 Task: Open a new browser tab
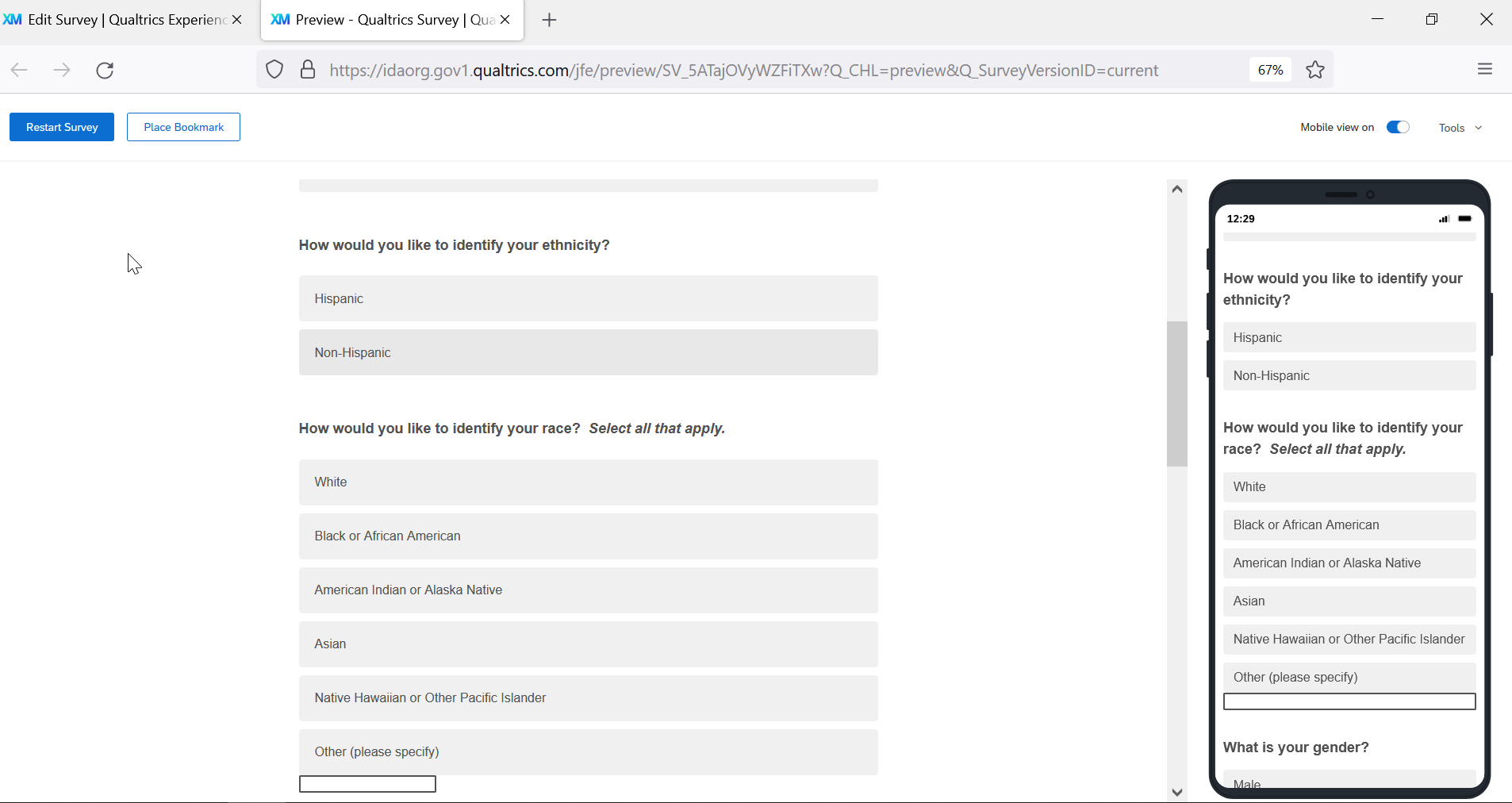[x=549, y=20]
